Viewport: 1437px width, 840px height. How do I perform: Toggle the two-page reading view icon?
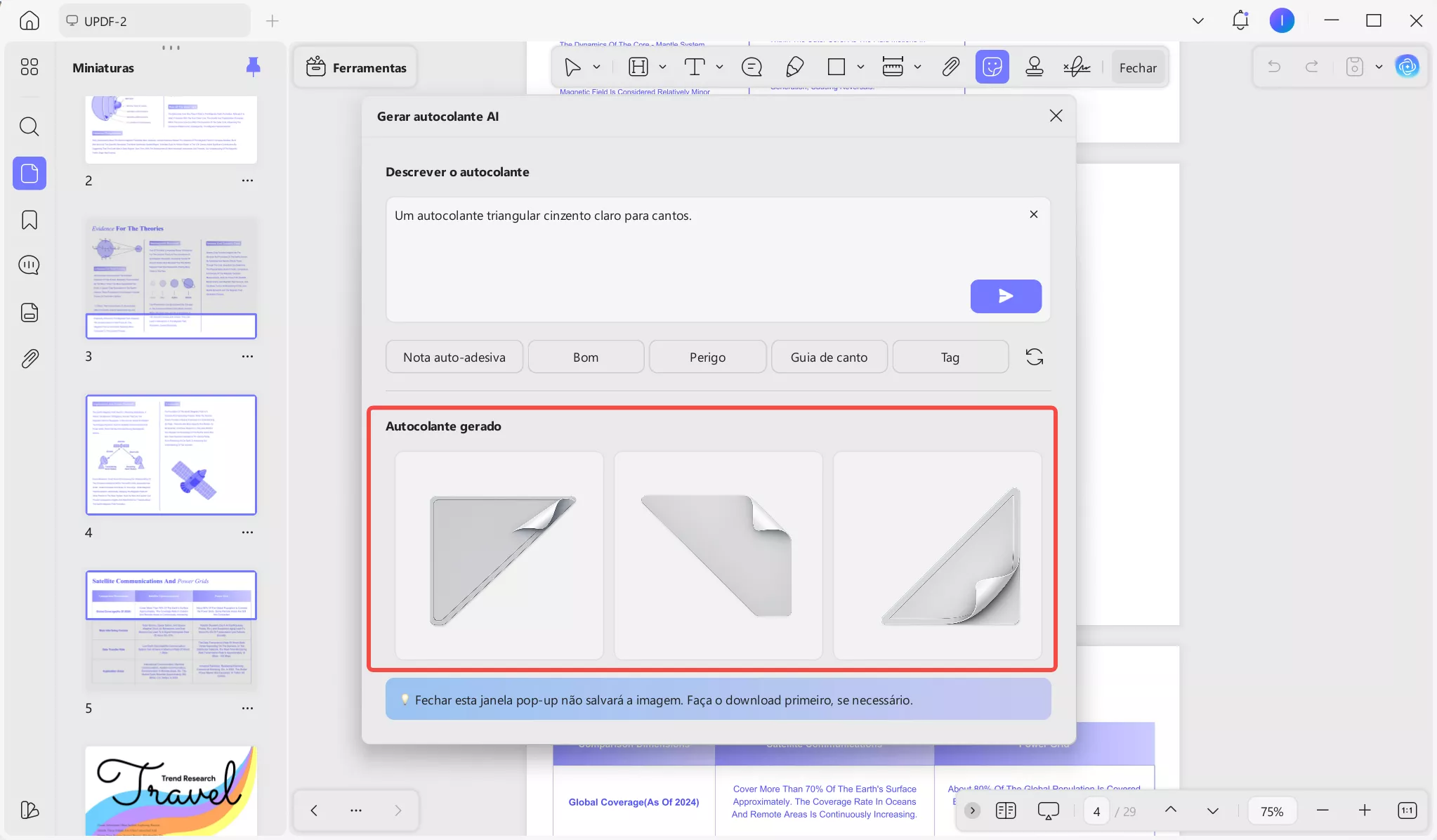click(1006, 811)
